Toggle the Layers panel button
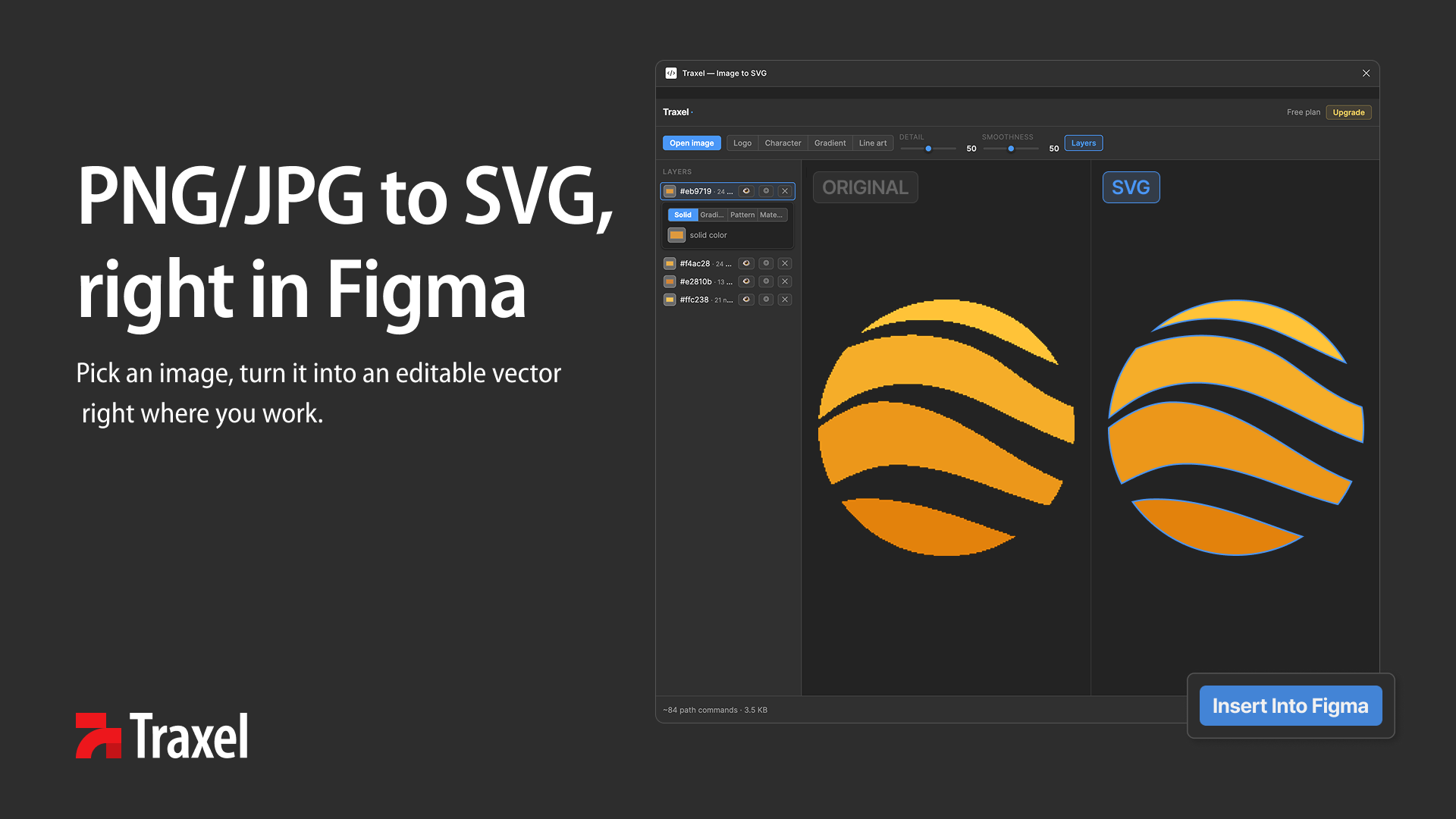Viewport: 1456px width, 819px height. point(1083,143)
